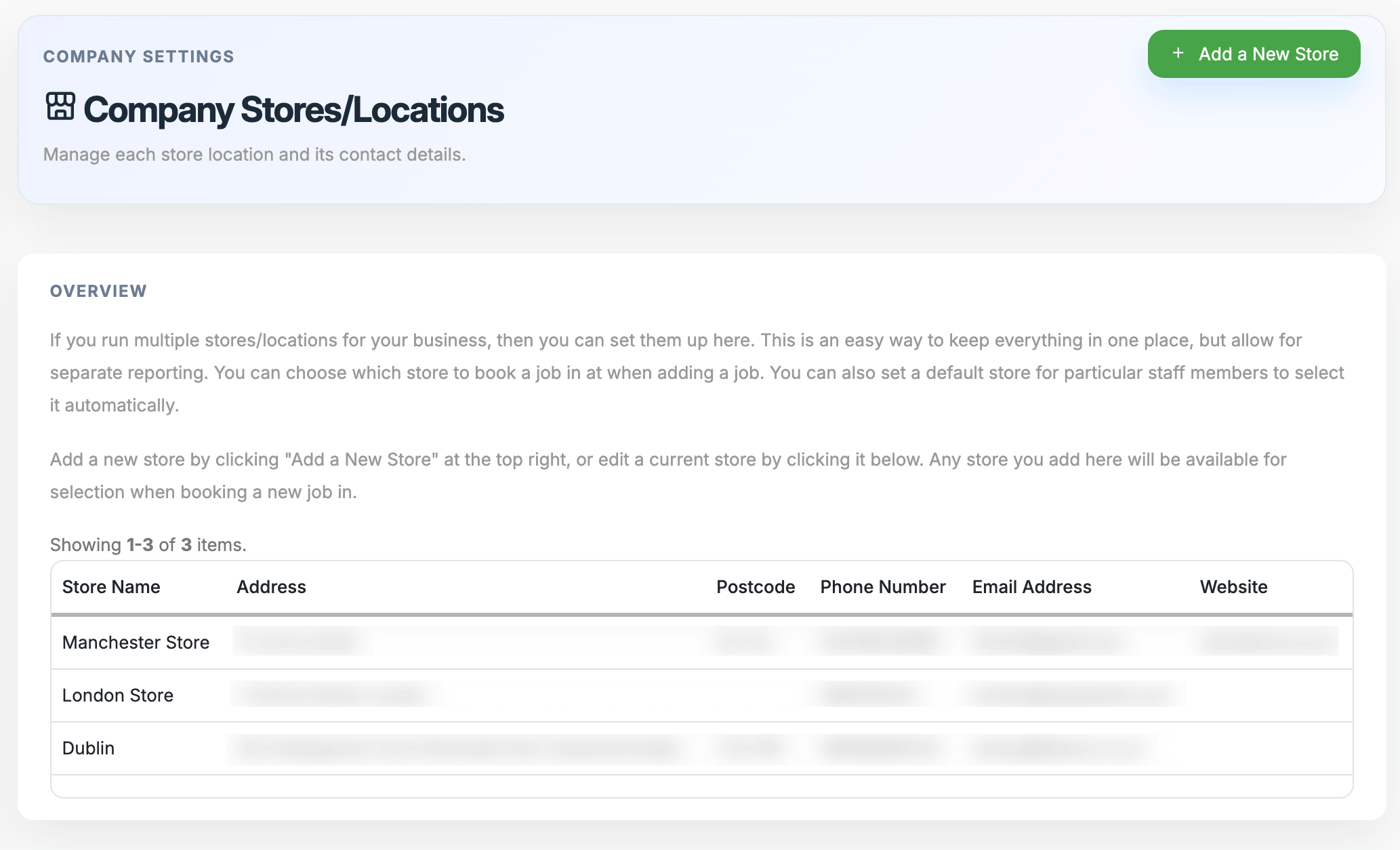Click the Store Name column header
Image resolution: width=1400 pixels, height=850 pixels.
point(111,586)
